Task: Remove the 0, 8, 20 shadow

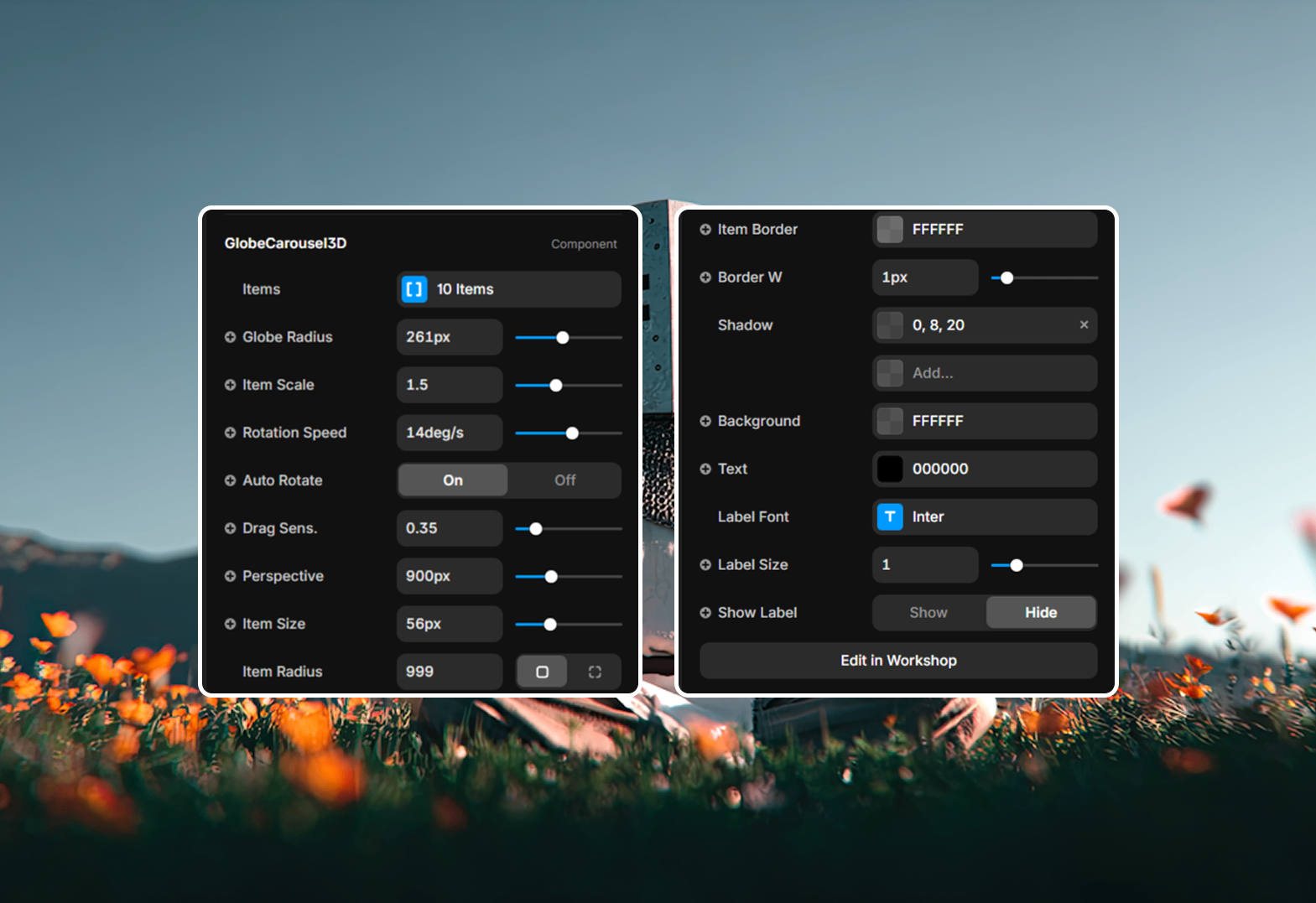Action: tap(1084, 324)
